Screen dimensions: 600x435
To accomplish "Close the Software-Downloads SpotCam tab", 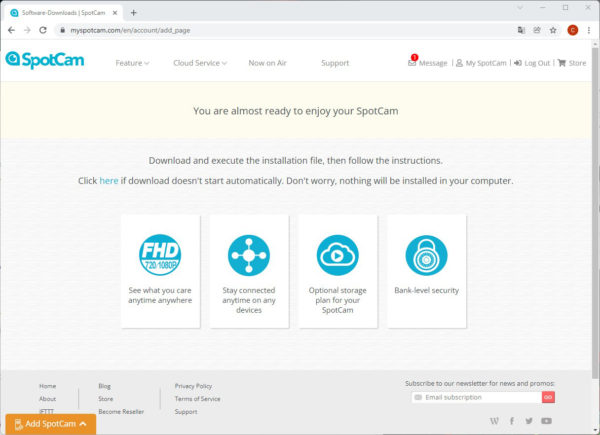I will coord(115,13).
